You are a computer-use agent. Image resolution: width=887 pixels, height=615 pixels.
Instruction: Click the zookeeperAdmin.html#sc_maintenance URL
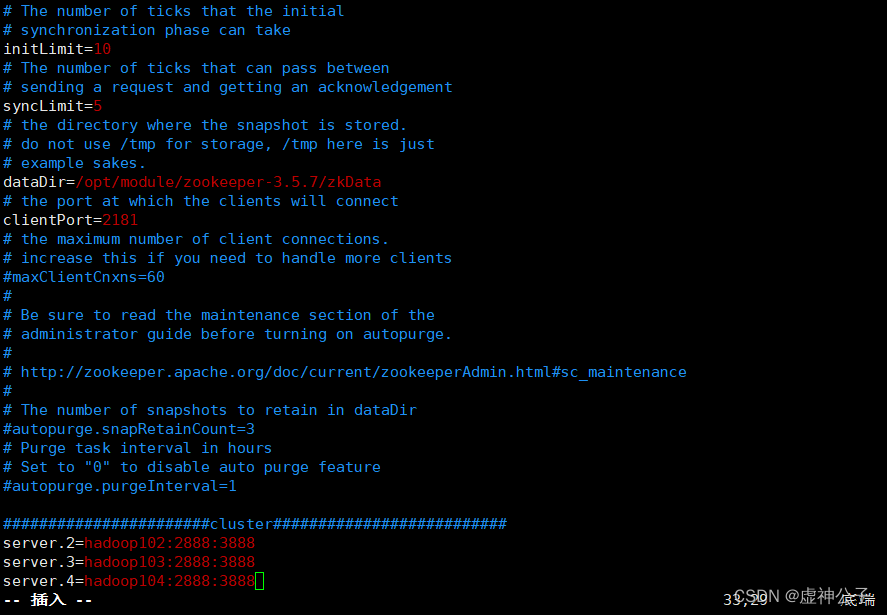pyautogui.click(x=354, y=372)
